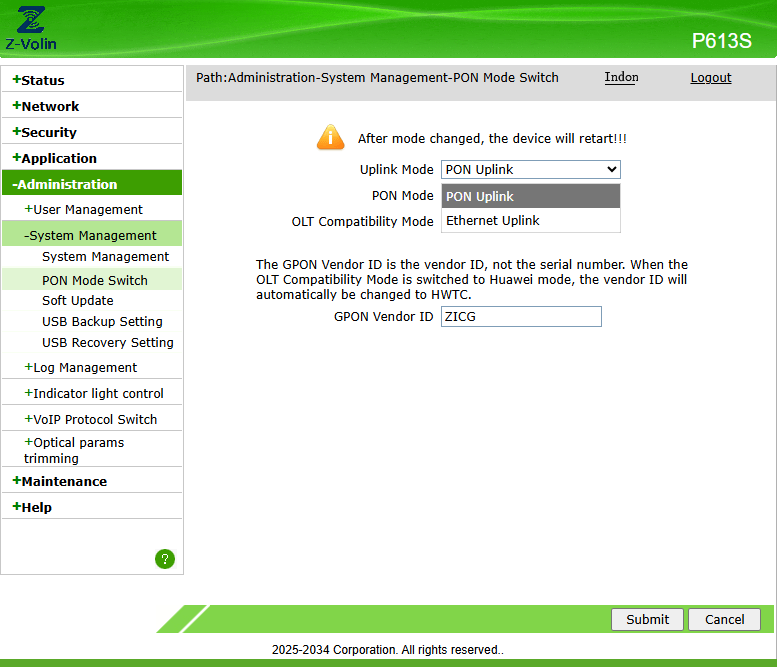Collapse the Administration menu
Image resolution: width=779 pixels, height=670 pixels.
tap(92, 184)
